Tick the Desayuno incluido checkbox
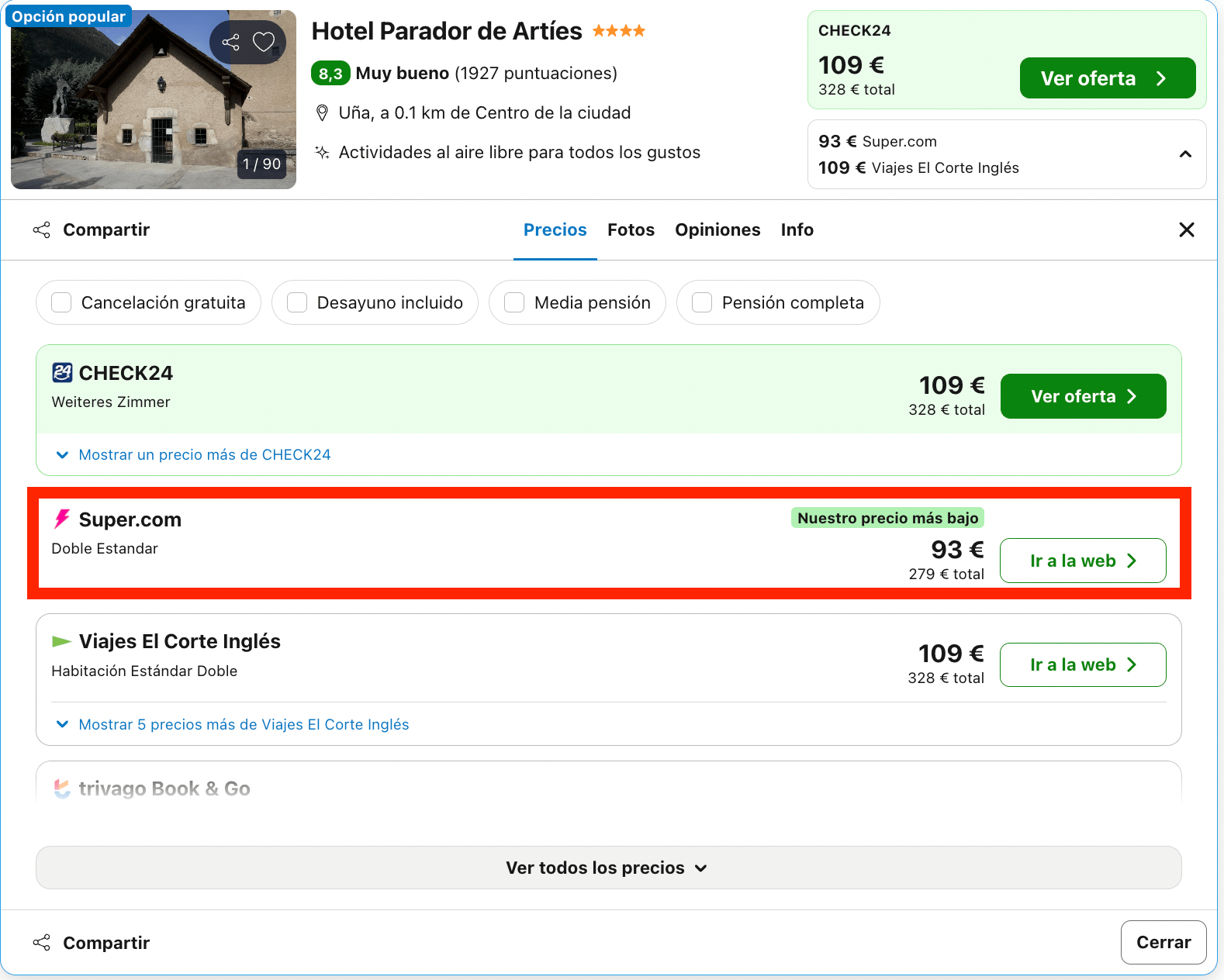Image resolution: width=1224 pixels, height=980 pixels. [297, 302]
